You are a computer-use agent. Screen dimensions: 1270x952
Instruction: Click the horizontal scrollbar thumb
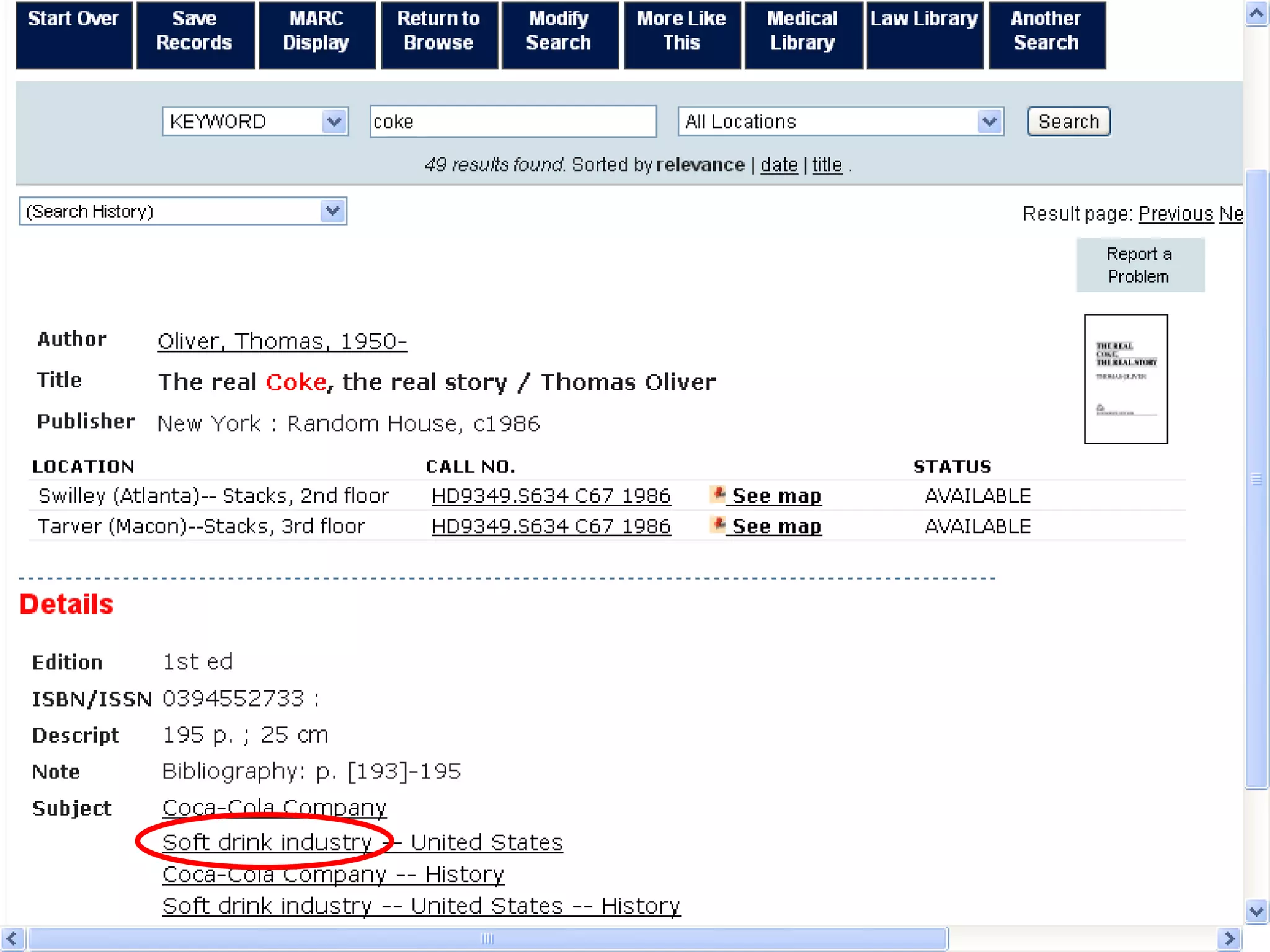[487, 938]
